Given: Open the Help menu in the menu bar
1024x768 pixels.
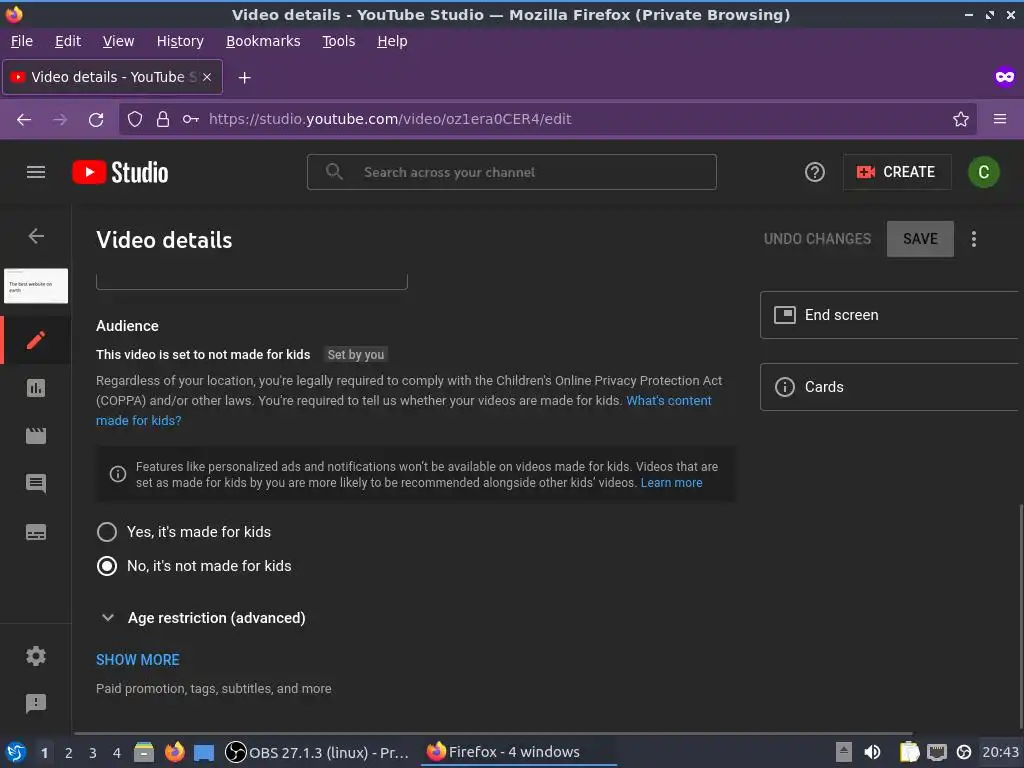Looking at the screenshot, I should click(392, 41).
